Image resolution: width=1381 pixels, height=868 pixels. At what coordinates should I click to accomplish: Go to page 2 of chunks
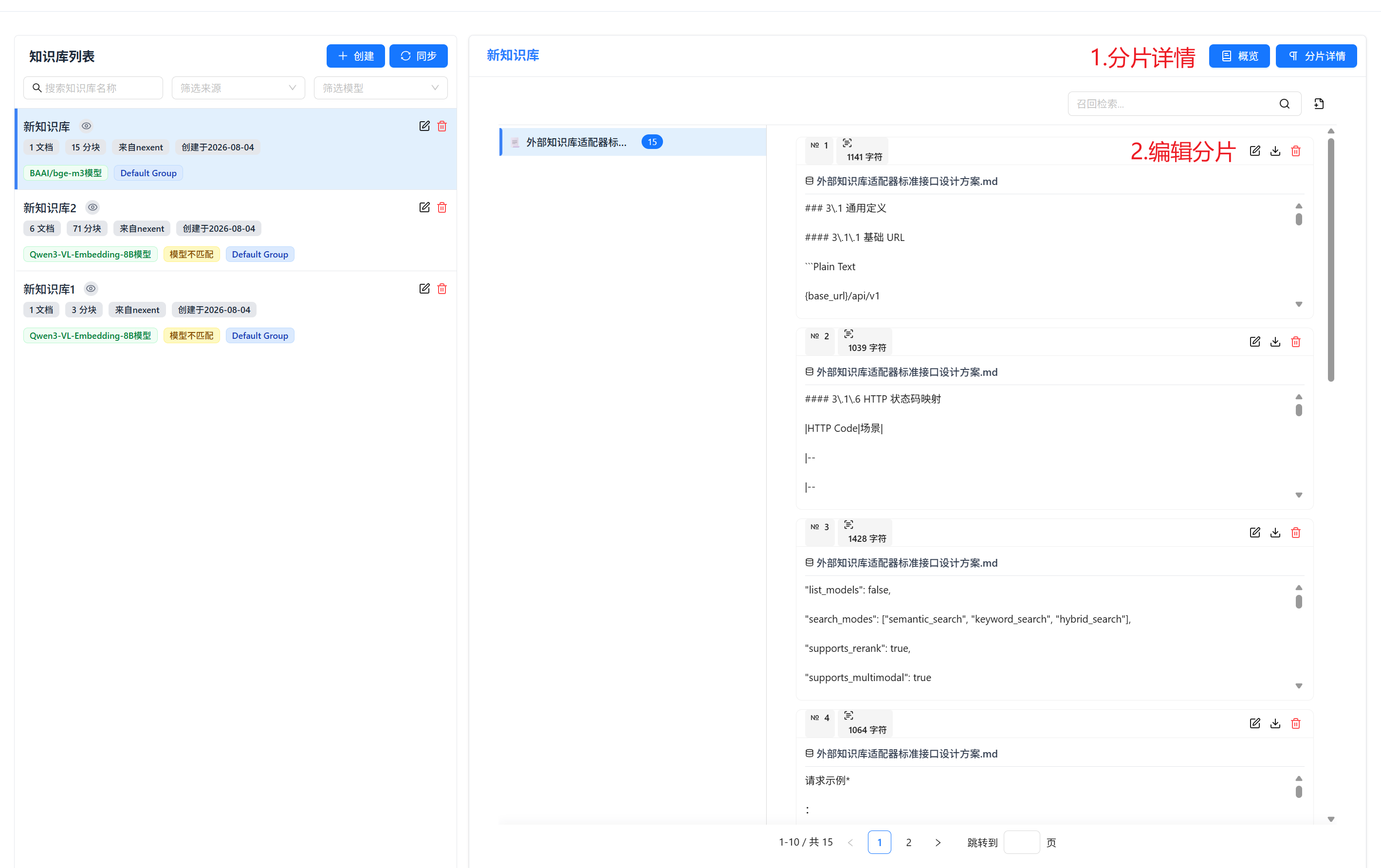[x=908, y=843]
